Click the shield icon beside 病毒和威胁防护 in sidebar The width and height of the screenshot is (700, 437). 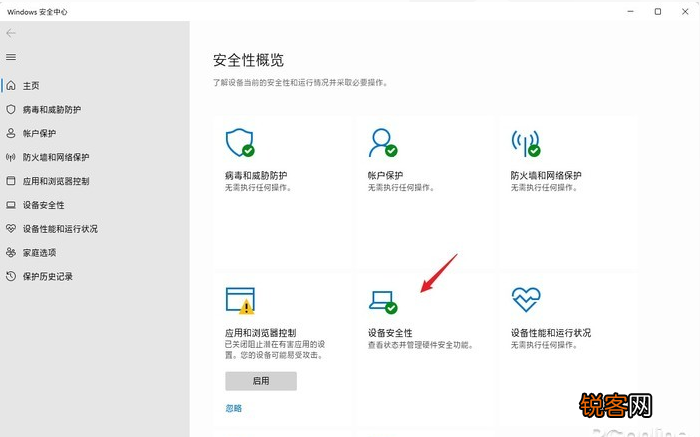(11, 109)
